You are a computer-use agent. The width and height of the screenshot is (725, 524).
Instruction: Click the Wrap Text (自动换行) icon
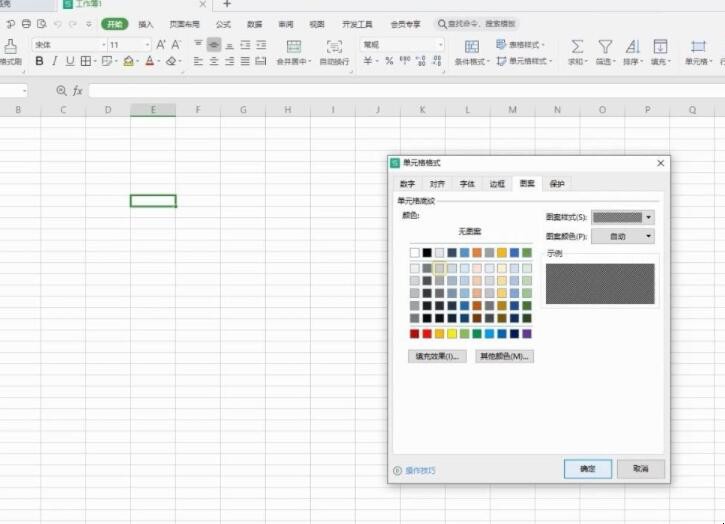click(x=334, y=47)
